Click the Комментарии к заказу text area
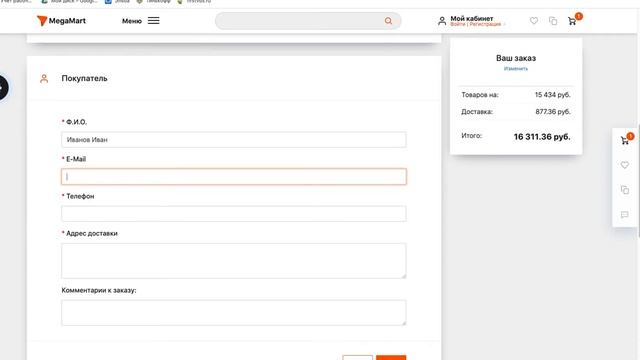 pos(233,313)
